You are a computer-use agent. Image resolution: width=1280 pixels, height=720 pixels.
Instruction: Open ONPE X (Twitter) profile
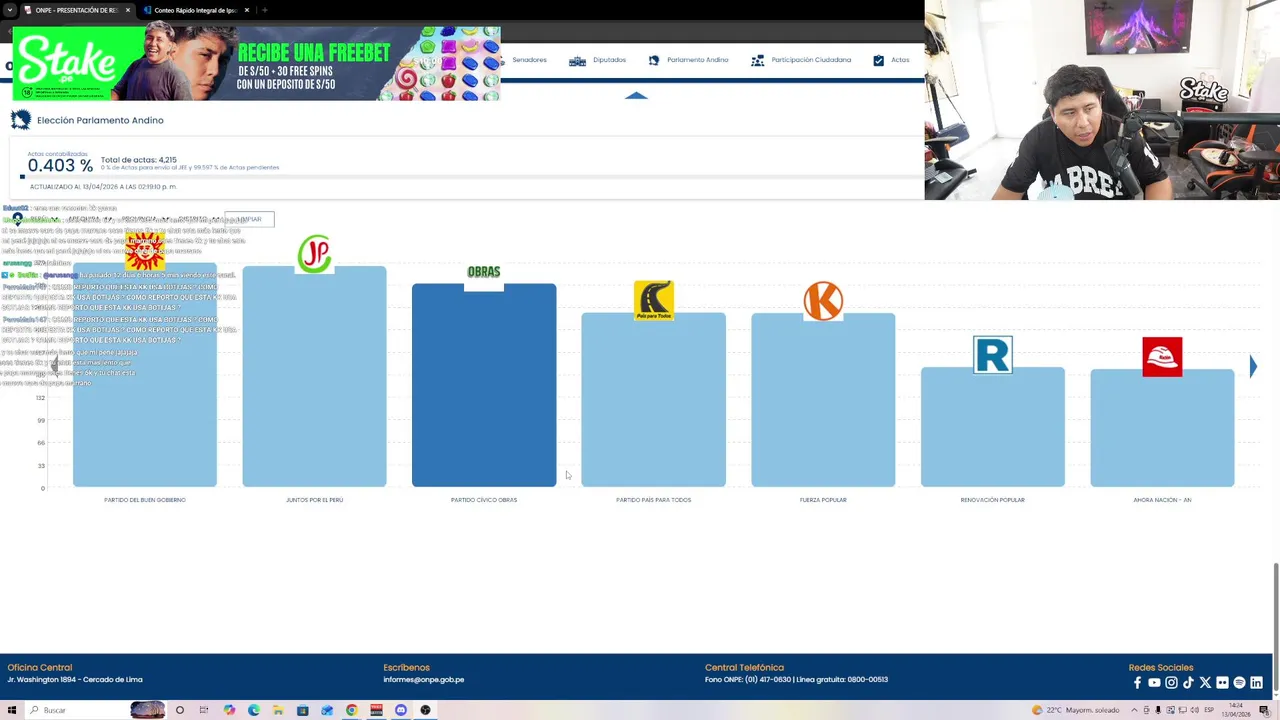[x=1205, y=683]
